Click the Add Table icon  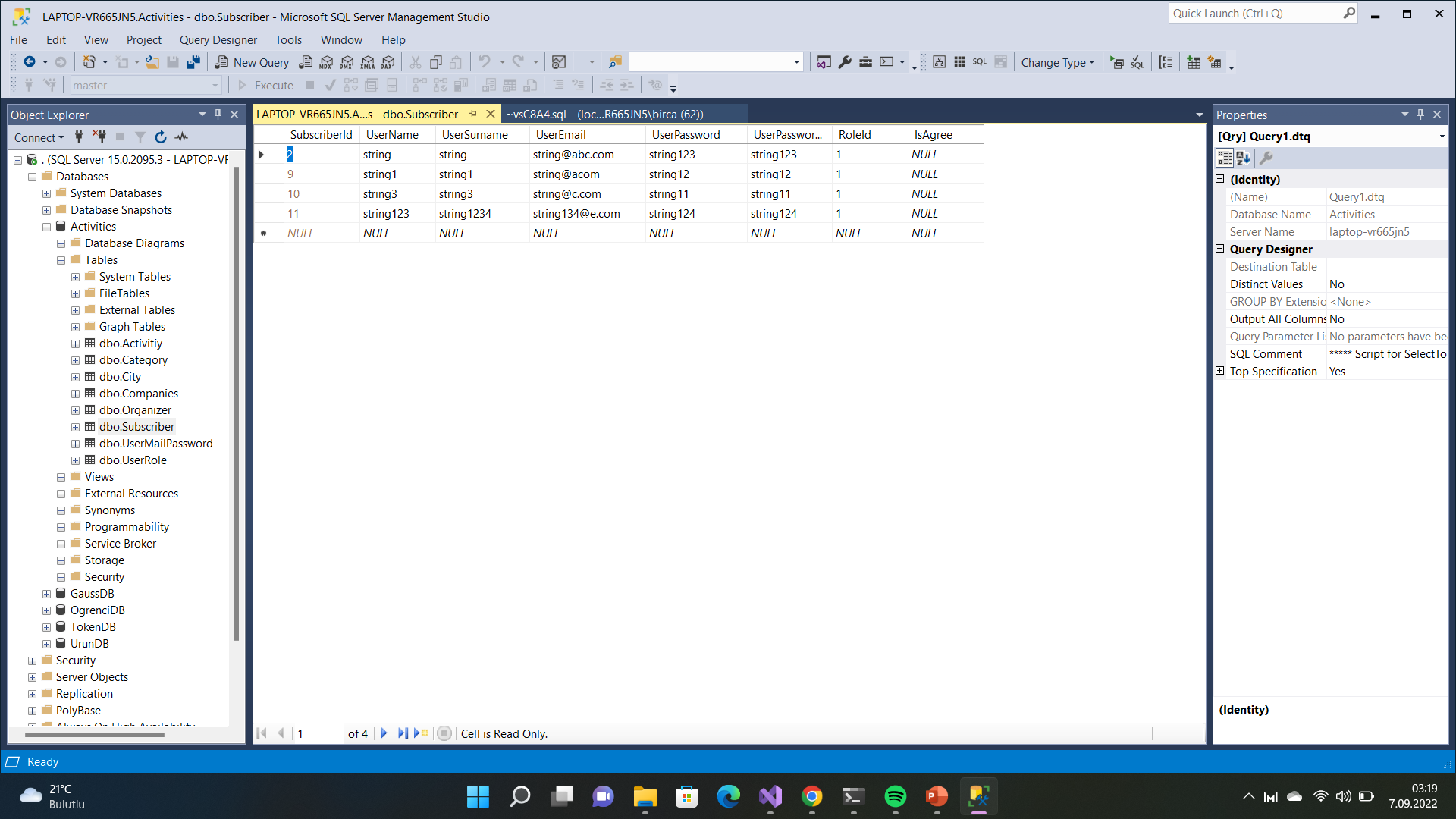(1194, 62)
